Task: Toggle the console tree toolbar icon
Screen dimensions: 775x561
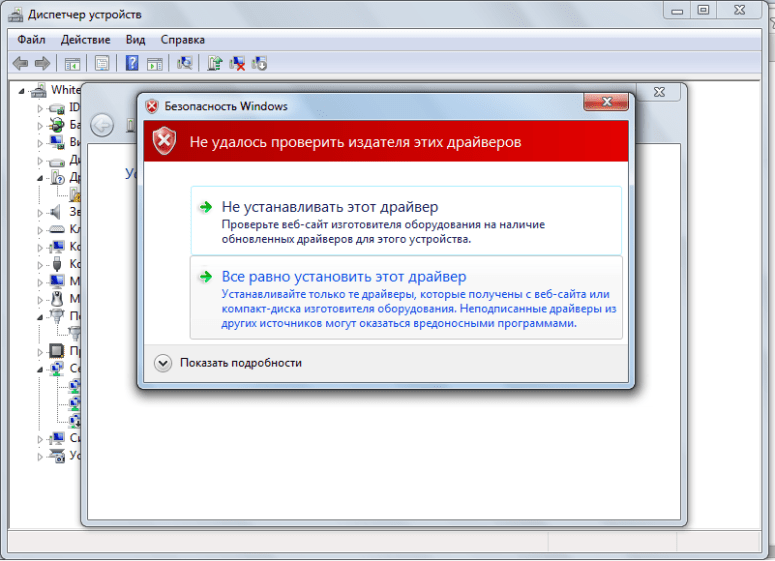Action: 72,64
